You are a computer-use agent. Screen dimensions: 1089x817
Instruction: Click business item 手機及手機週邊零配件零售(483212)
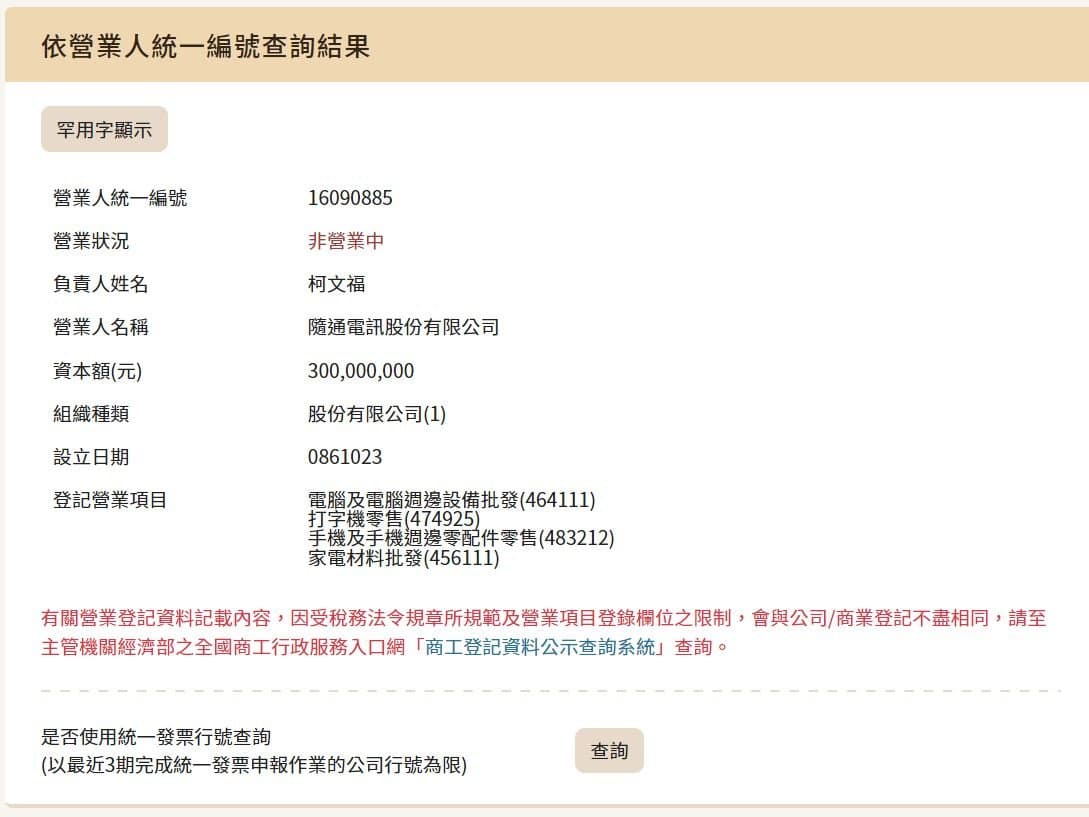point(461,538)
